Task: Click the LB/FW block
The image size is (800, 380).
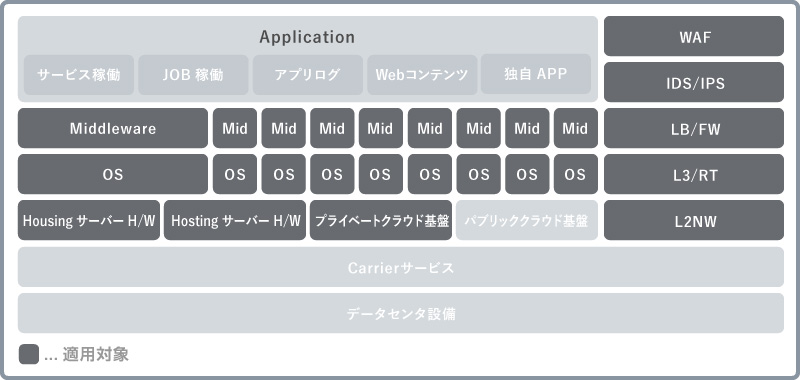Action: pyautogui.click(x=694, y=128)
